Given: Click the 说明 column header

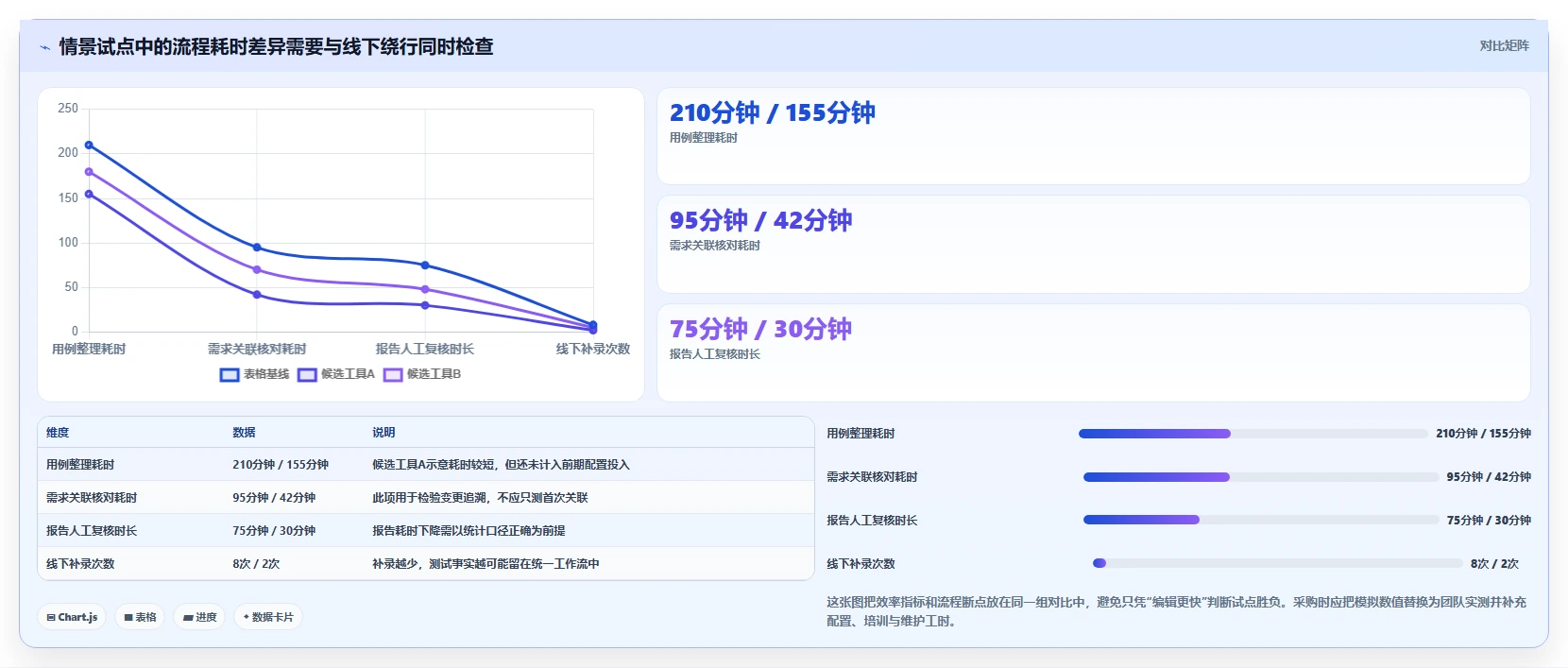Looking at the screenshot, I should [383, 433].
